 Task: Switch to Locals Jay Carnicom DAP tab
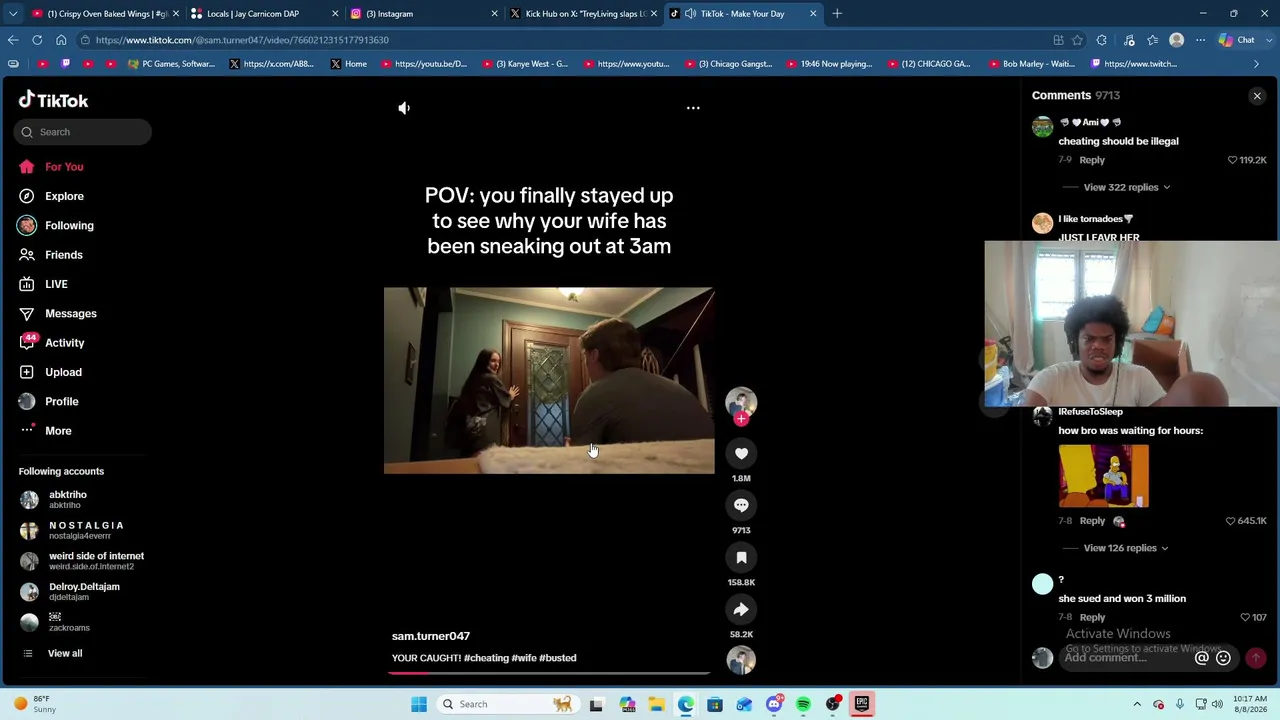(x=264, y=14)
